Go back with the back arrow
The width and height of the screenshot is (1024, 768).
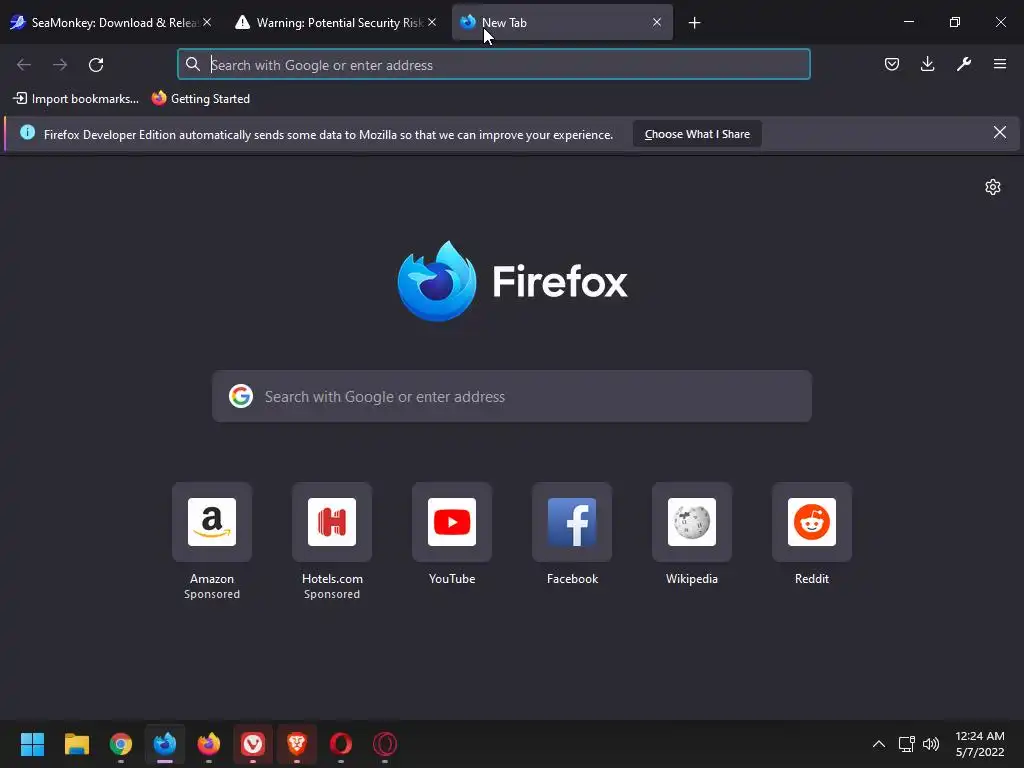[24, 65]
